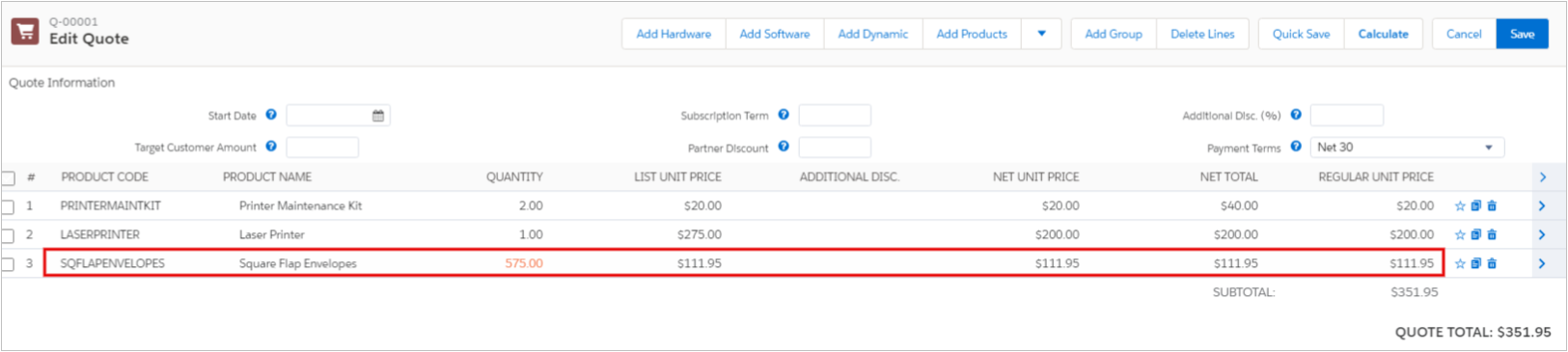Save the quote

[1523, 34]
